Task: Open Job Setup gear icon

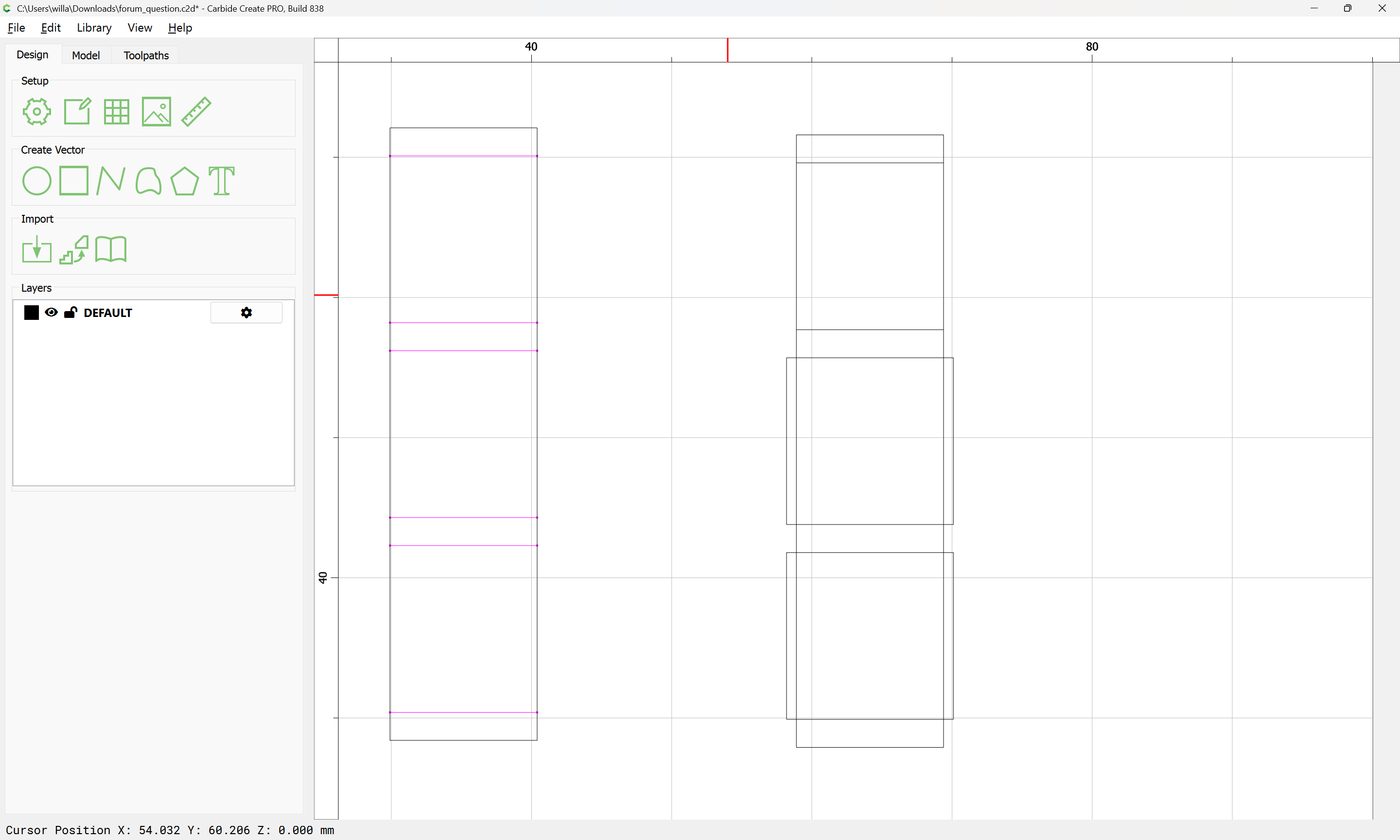Action: (x=37, y=111)
